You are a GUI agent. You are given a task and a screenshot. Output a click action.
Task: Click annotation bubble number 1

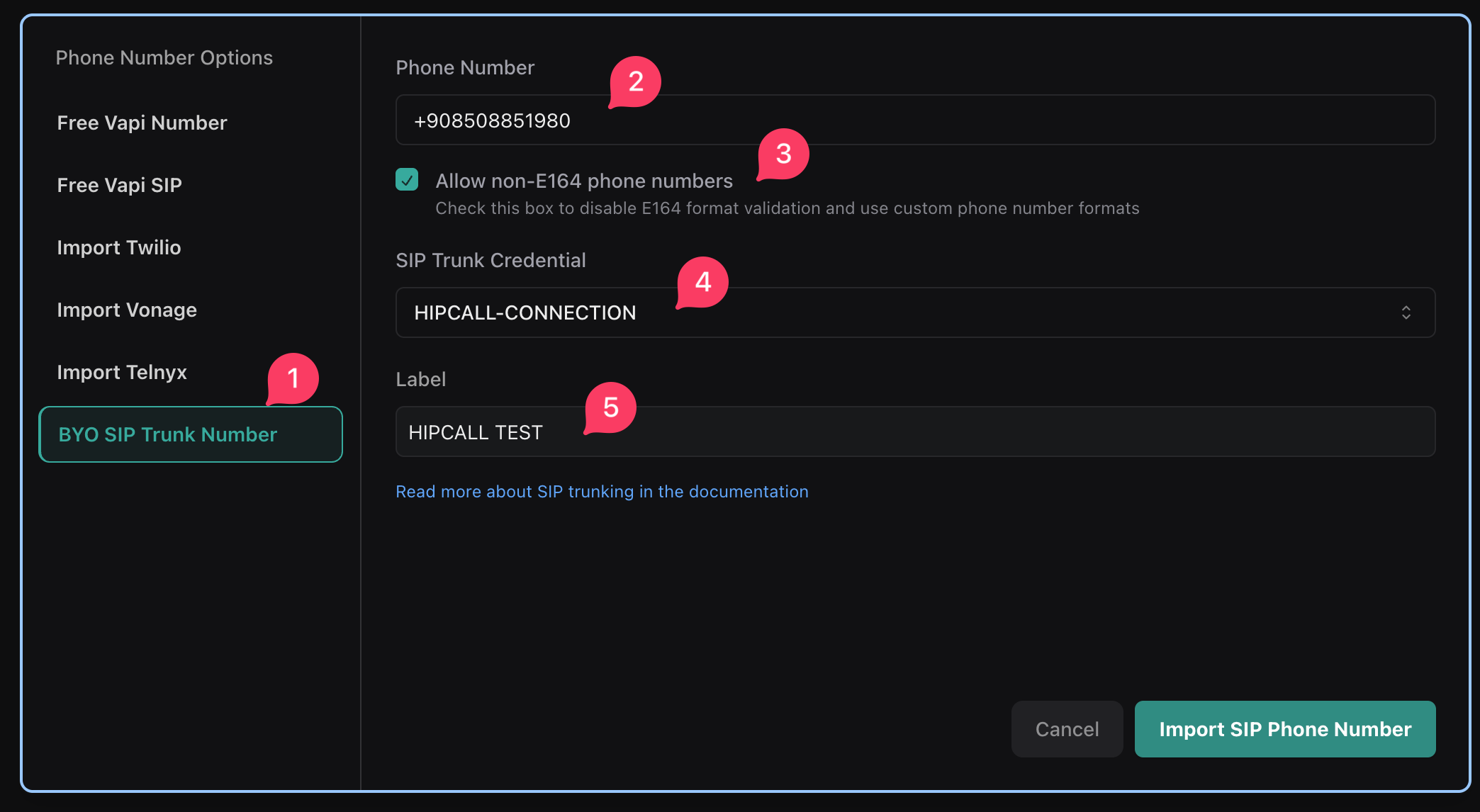[293, 378]
